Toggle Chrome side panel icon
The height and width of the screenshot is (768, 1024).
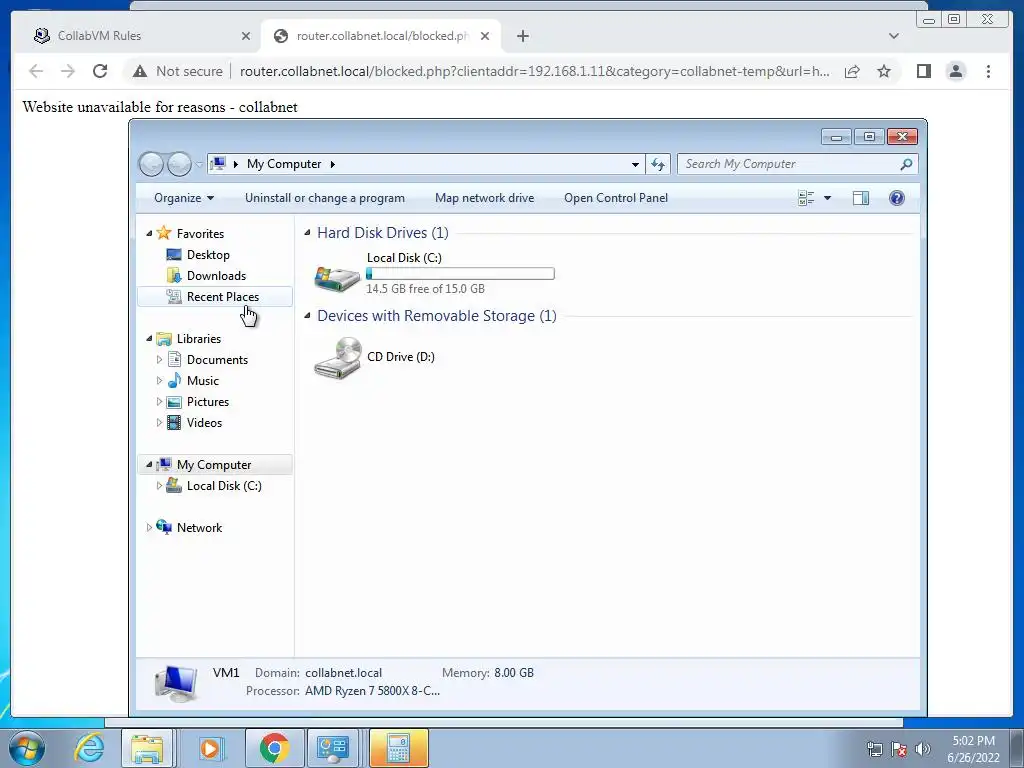(x=923, y=71)
